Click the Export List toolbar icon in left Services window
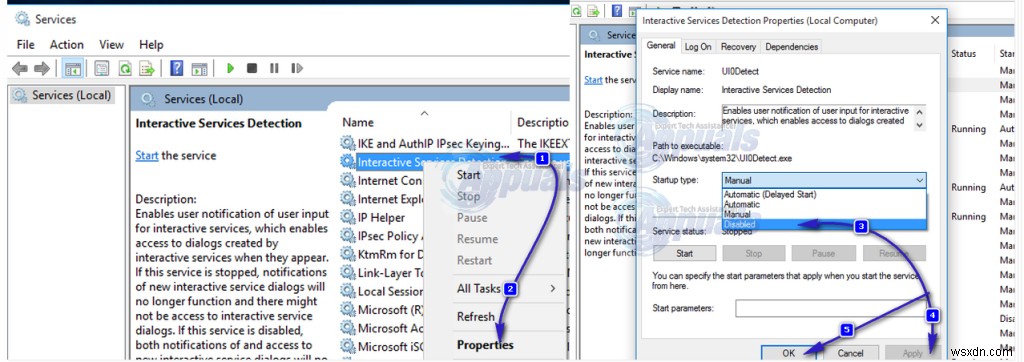The image size is (1024, 362). click(147, 68)
